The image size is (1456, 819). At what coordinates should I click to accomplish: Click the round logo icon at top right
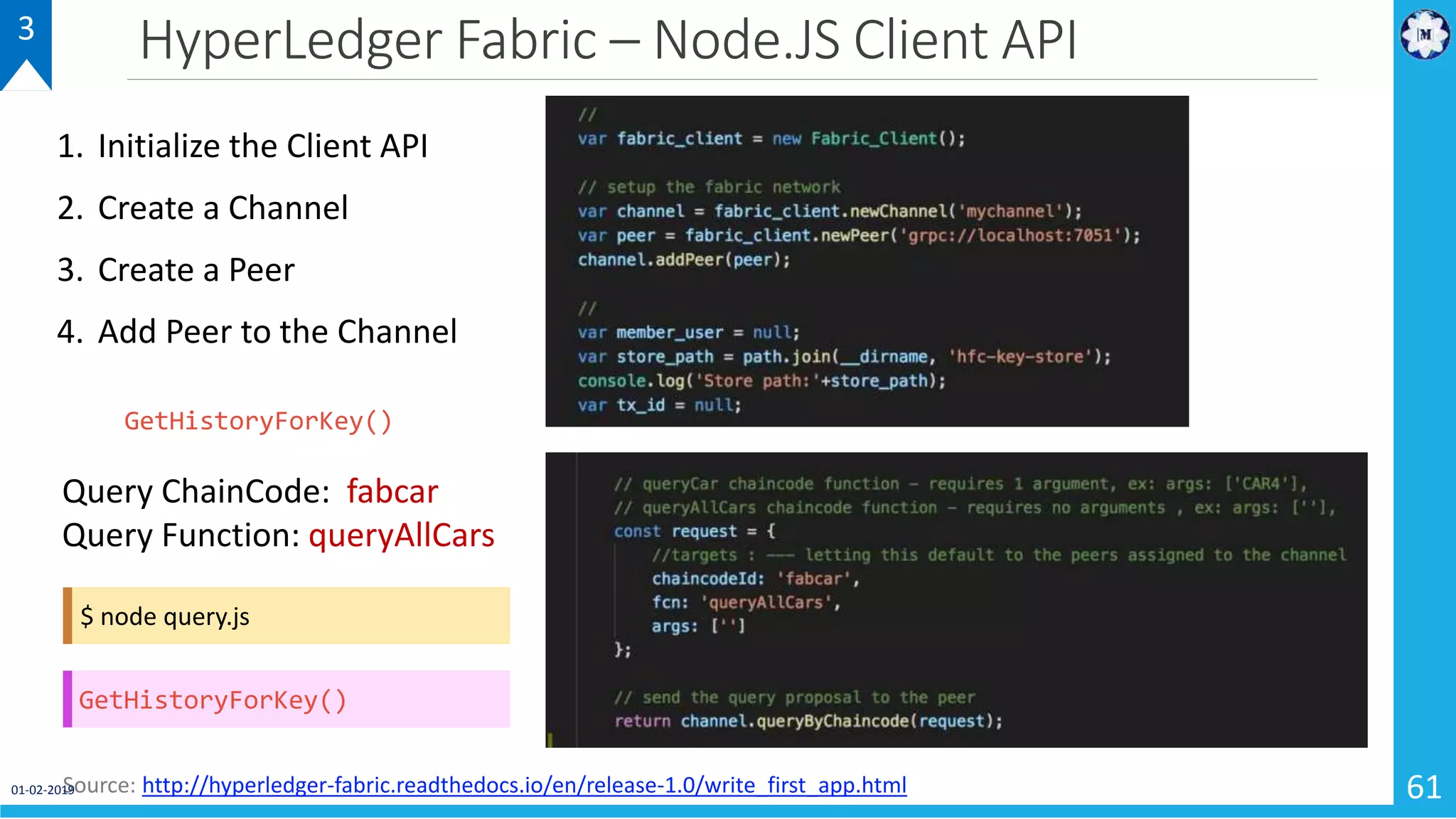[x=1424, y=33]
